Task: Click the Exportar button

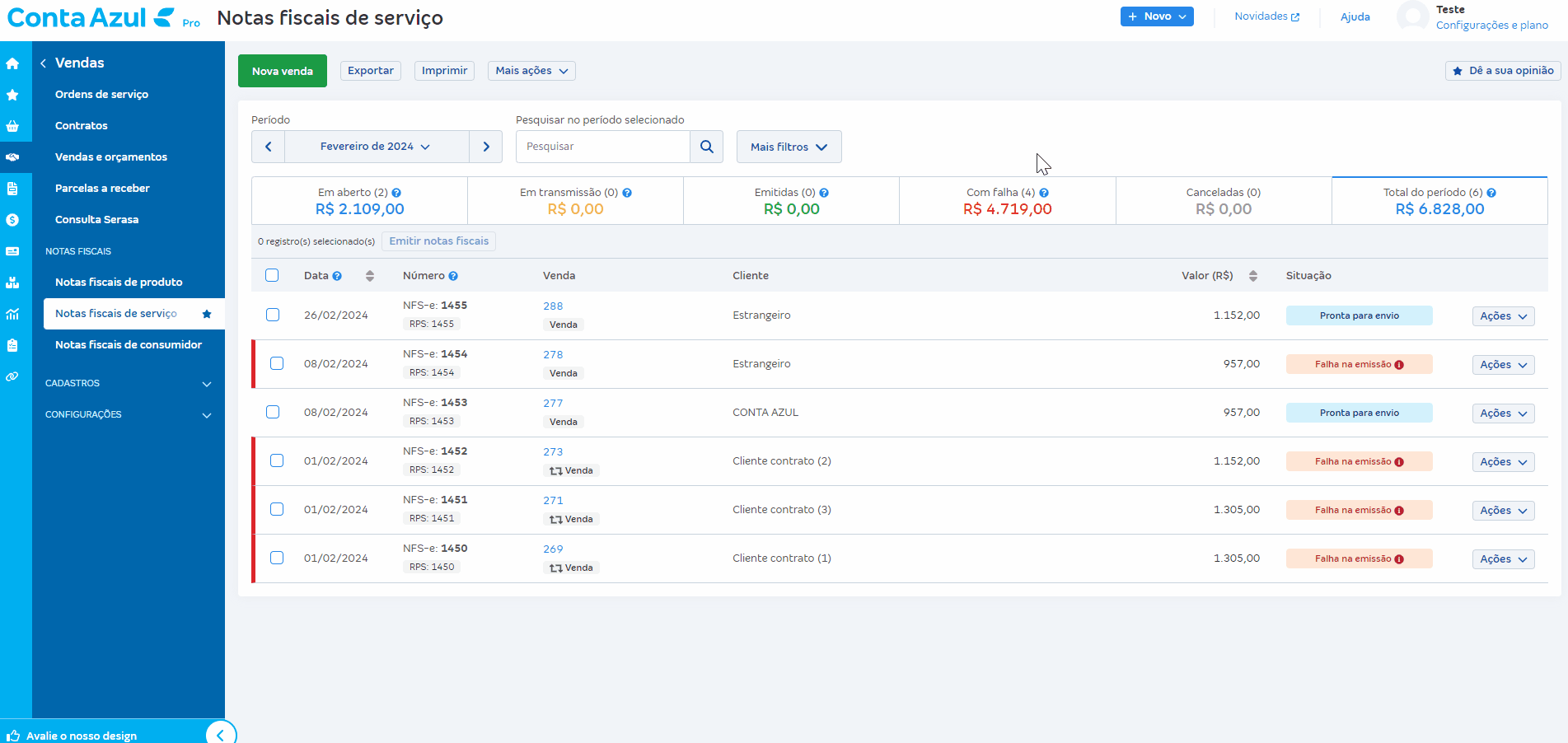Action: click(371, 71)
